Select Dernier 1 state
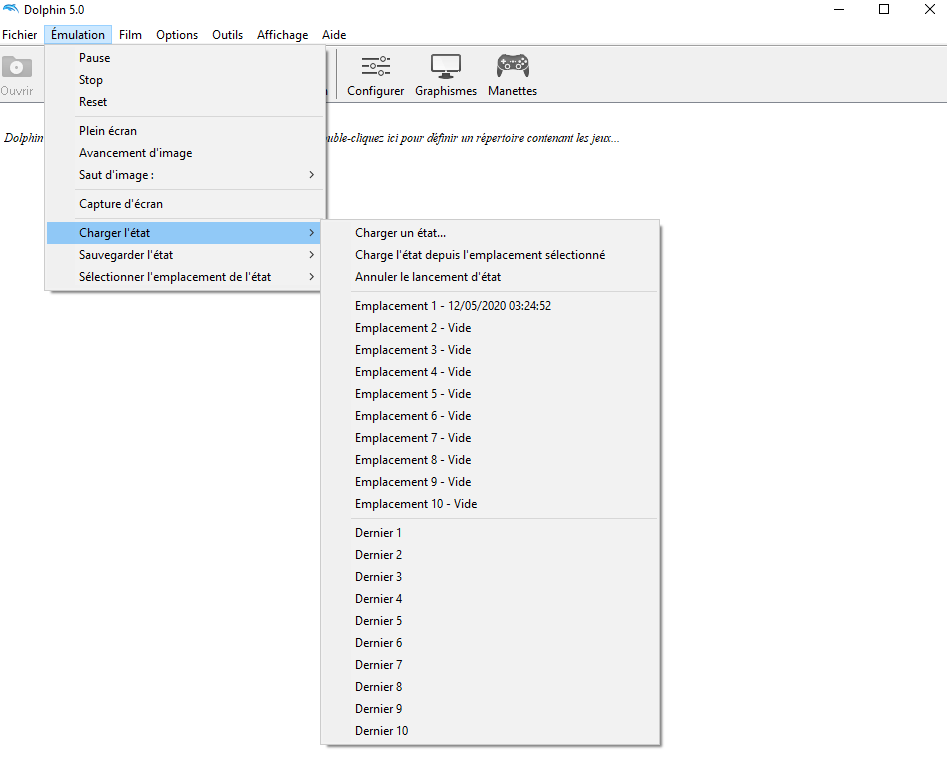948x762 pixels. [490, 533]
